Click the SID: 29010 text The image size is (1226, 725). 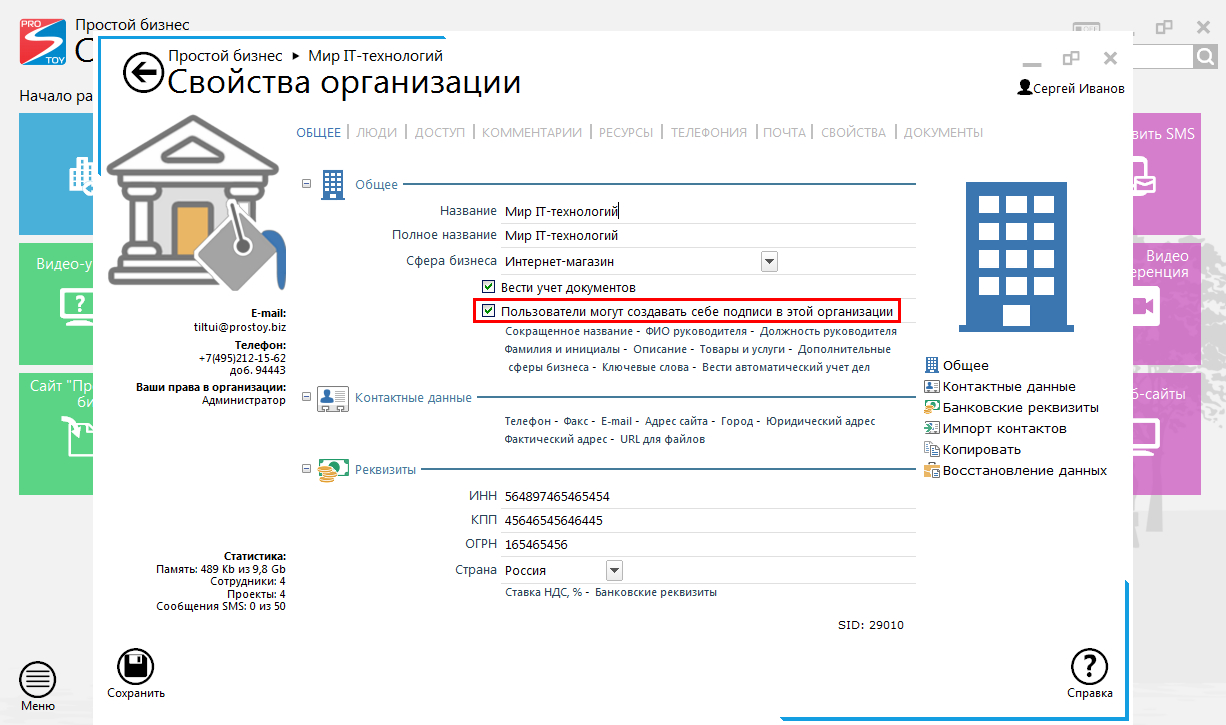click(x=871, y=625)
